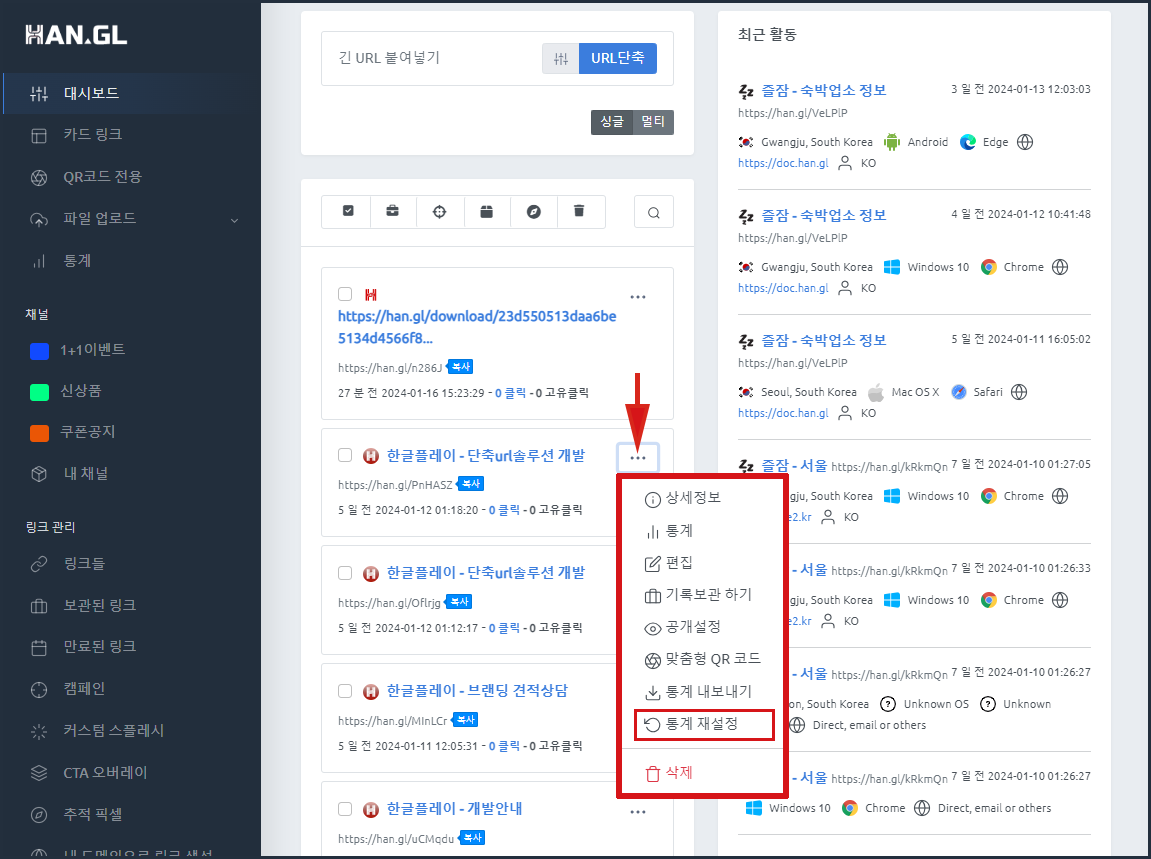Open CTA 오버레이 layers icon
The height and width of the screenshot is (859, 1151).
(x=39, y=773)
